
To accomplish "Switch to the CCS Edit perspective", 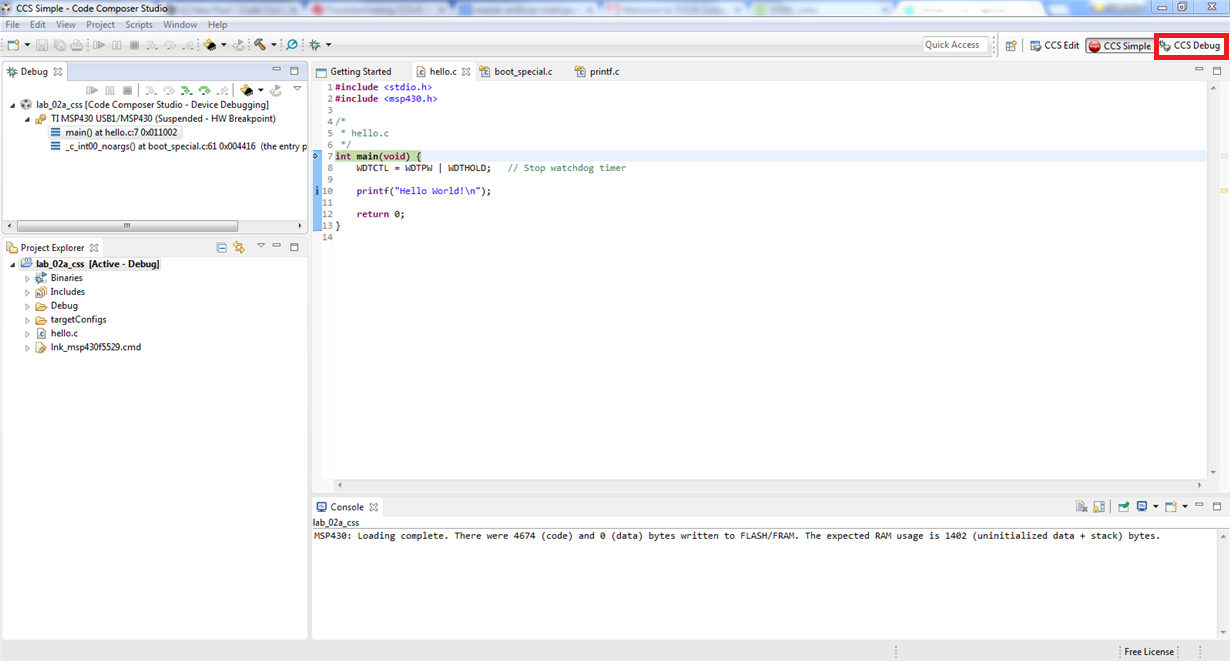I will 1055,46.
